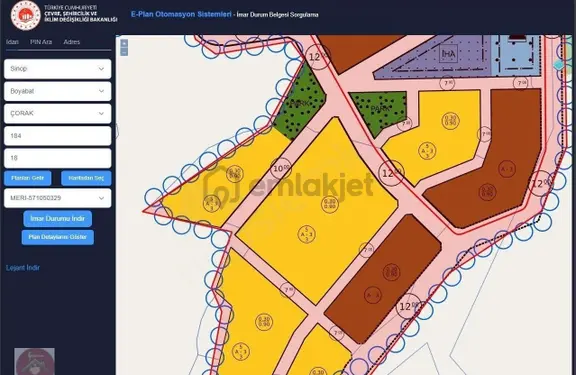Viewport: 576px width, 375px height.
Task: Click the 10.00 road width marker
Action: 281,169
